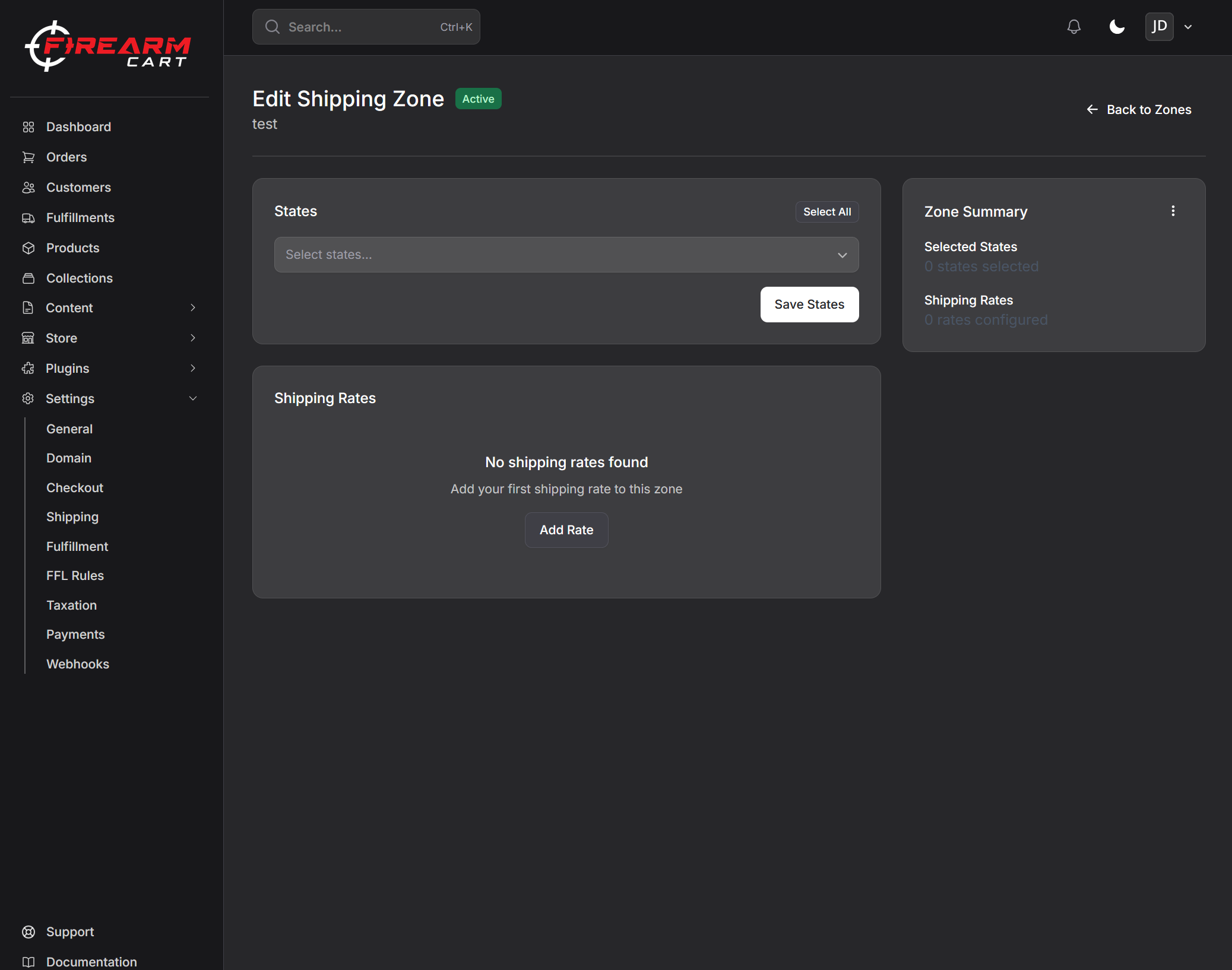Screen dimensions: 1232x970
Task: Collapse the Settings submenu chevron
Action: coord(193,398)
